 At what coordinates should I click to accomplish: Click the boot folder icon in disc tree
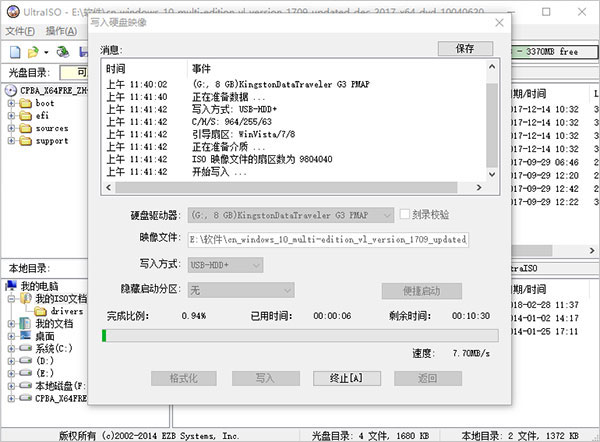point(26,103)
